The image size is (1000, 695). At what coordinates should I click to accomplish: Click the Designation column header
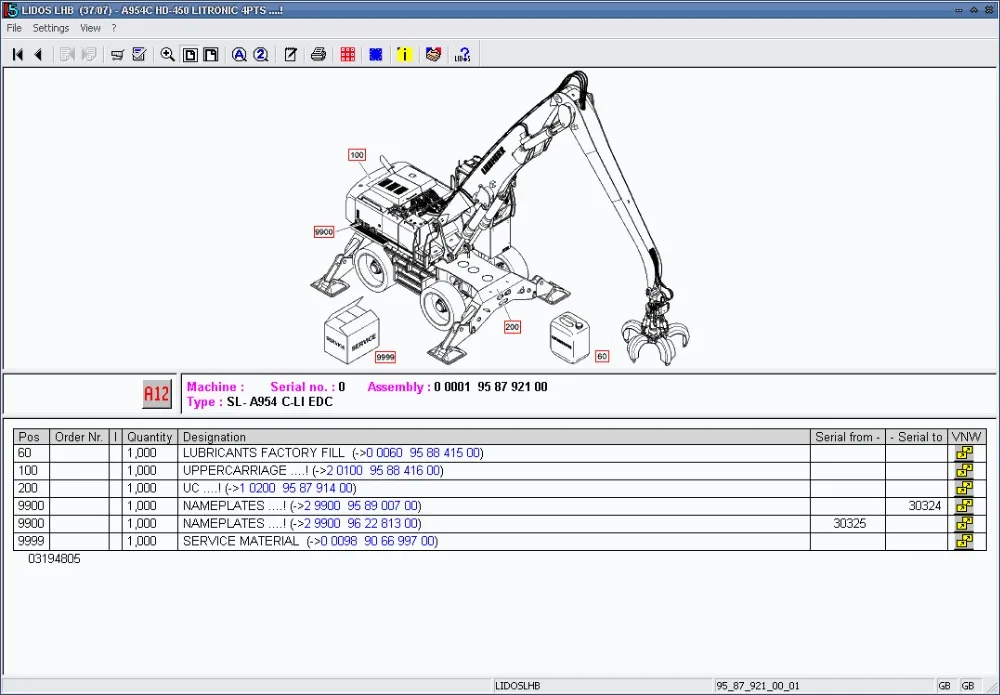coord(214,437)
